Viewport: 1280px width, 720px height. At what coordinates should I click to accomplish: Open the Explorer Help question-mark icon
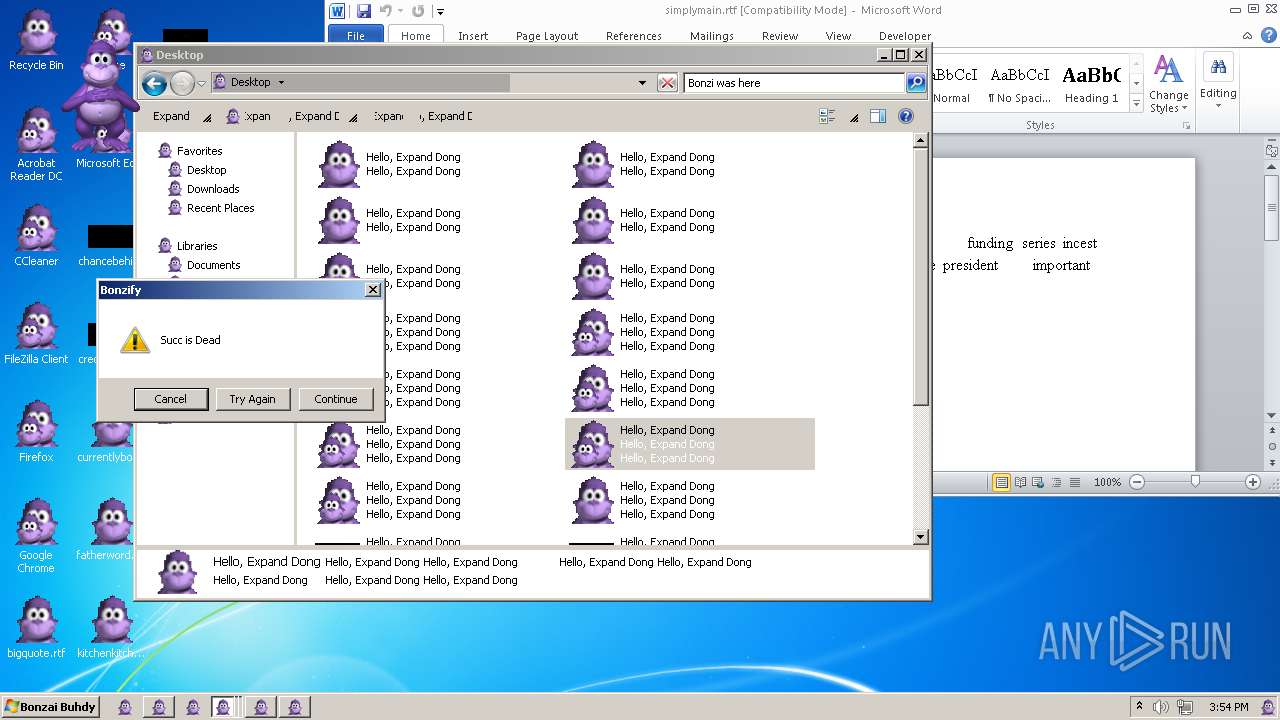(x=906, y=116)
